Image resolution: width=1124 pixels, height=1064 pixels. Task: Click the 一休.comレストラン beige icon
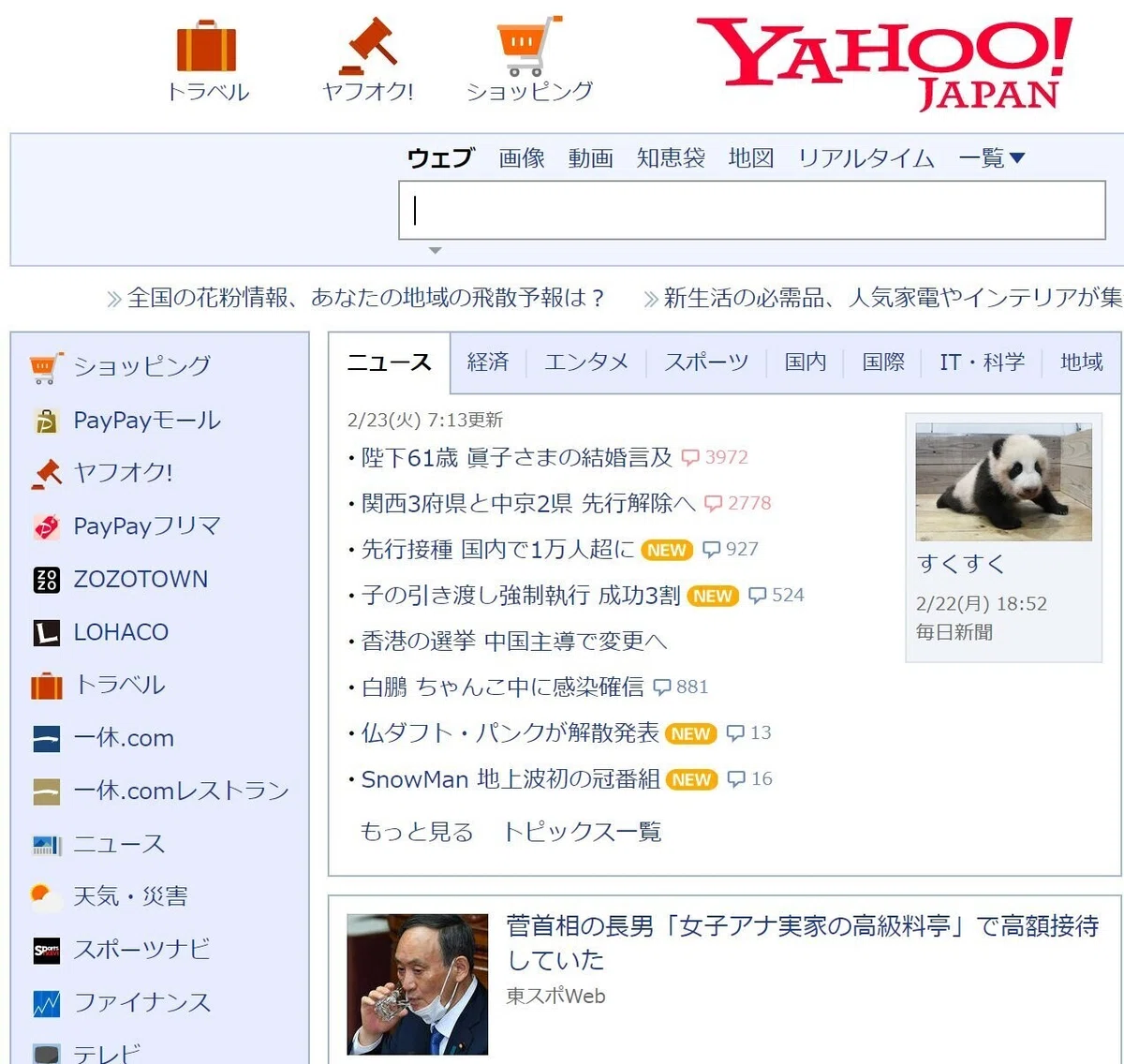(x=46, y=791)
